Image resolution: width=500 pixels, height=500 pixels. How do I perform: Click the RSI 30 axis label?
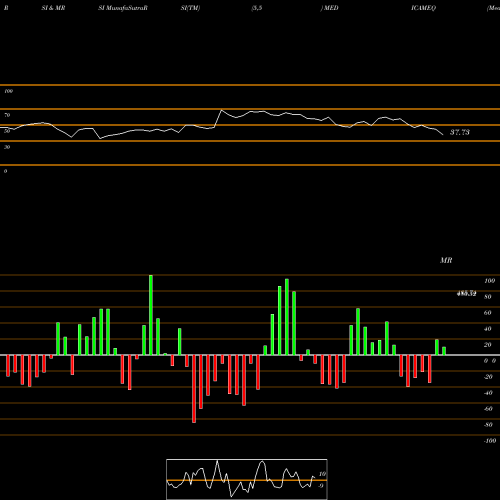[x=7, y=147]
